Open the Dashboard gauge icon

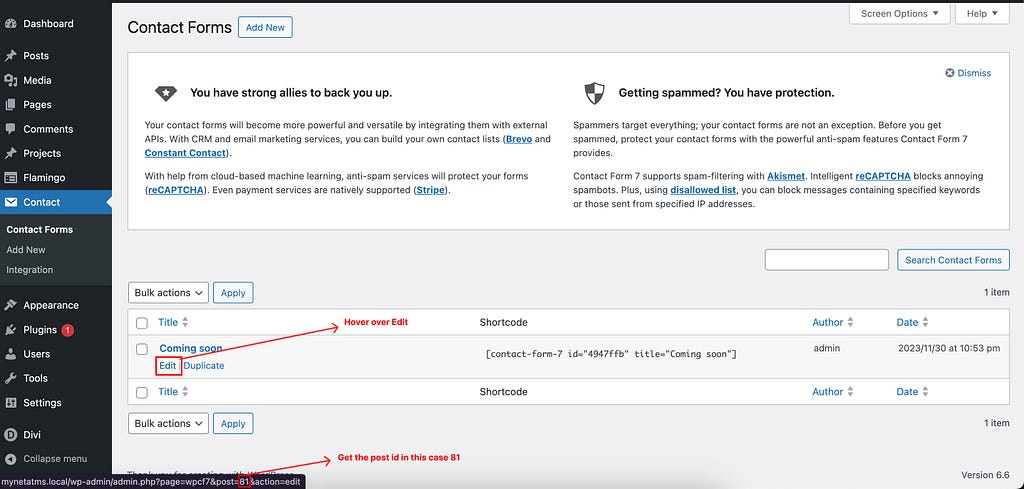(x=10, y=24)
